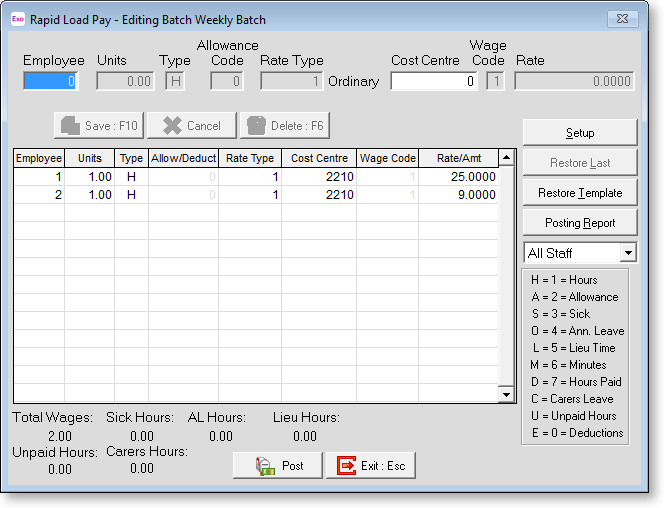Click into the Employee input field

[x=49, y=82]
